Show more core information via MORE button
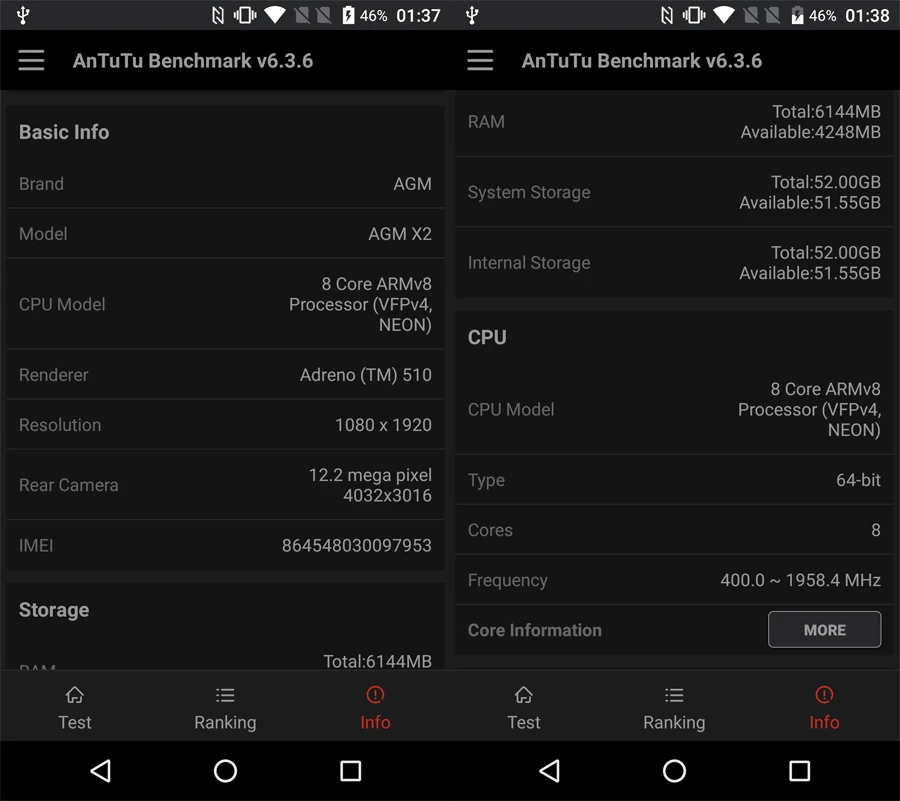The width and height of the screenshot is (900, 801). click(x=824, y=629)
